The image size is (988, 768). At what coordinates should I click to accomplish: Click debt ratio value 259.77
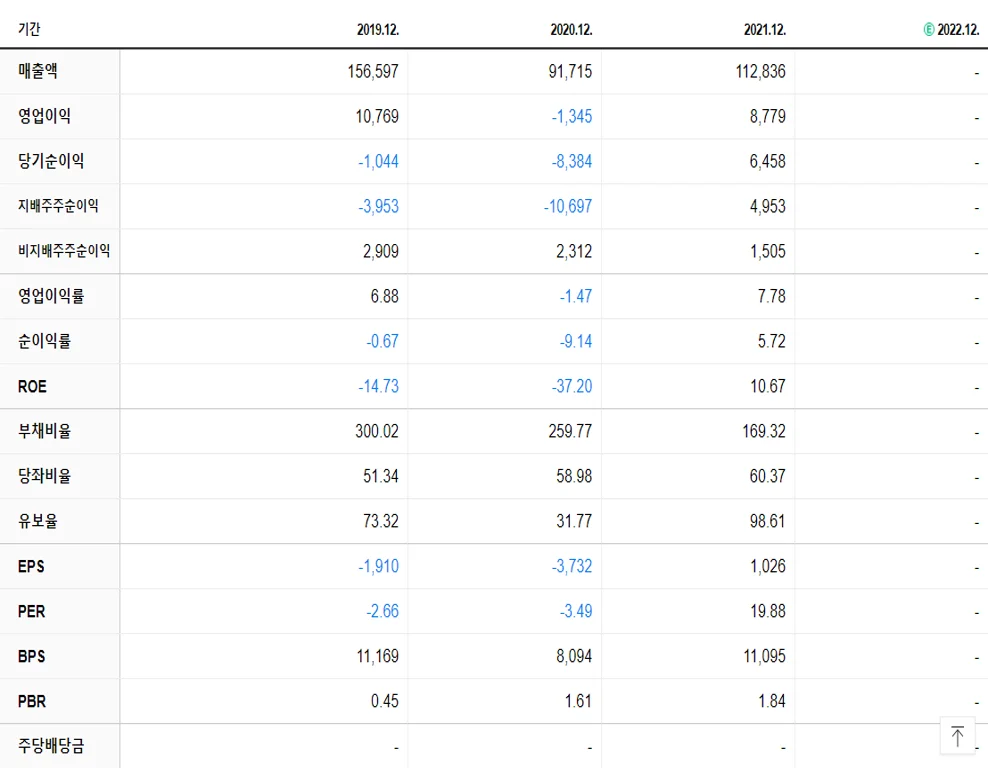570,432
